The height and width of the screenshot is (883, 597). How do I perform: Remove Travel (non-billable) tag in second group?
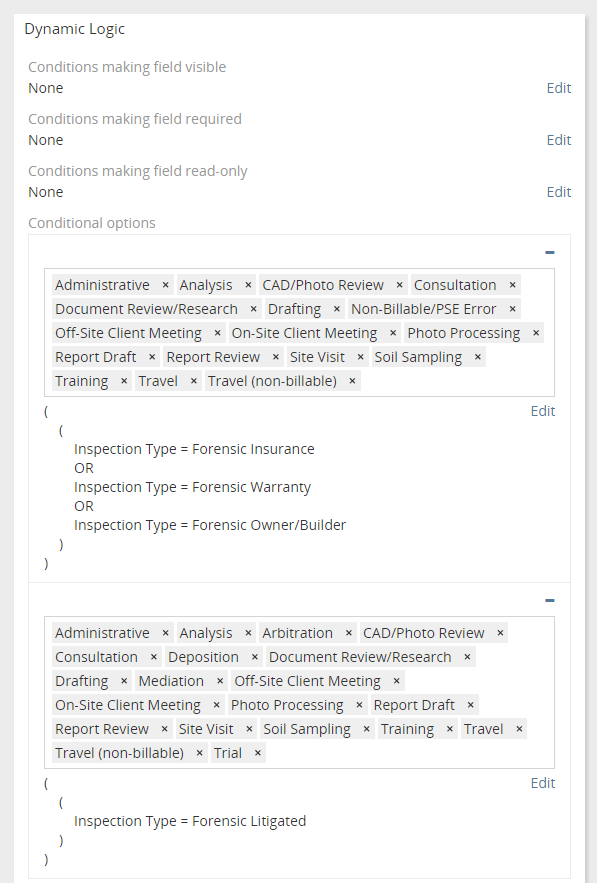[x=199, y=753]
